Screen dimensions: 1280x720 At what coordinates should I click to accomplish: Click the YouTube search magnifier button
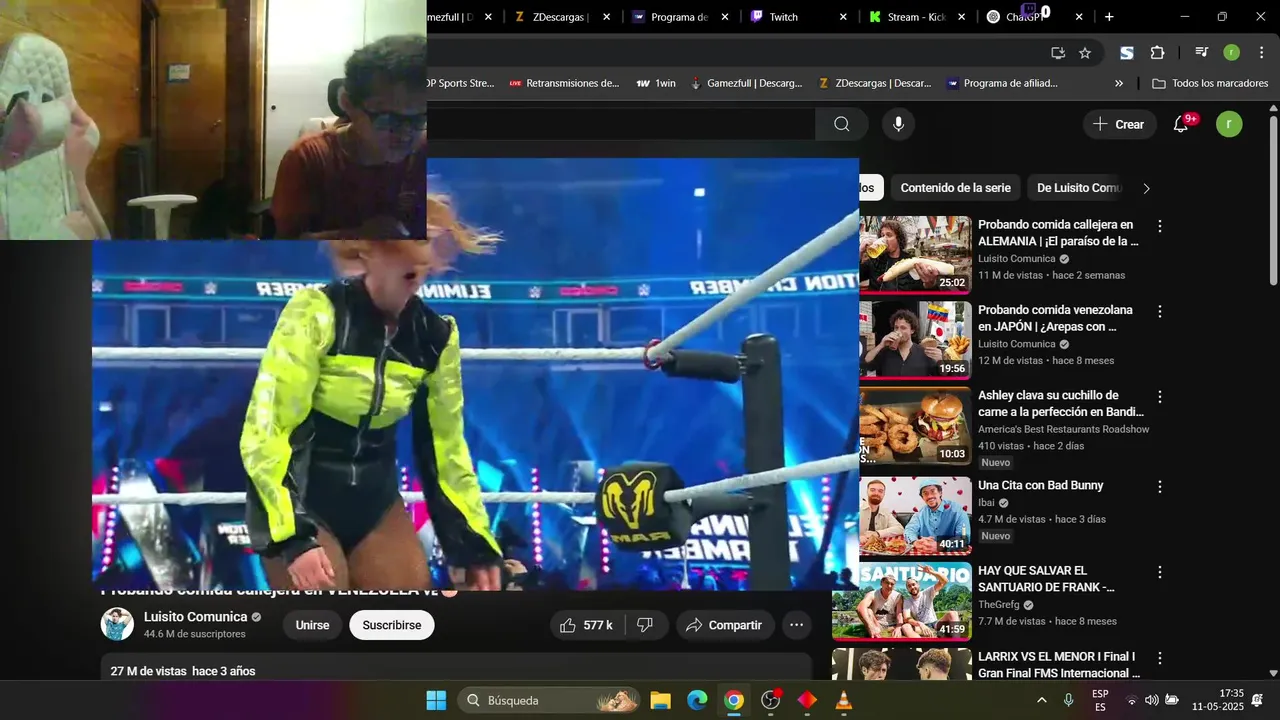(842, 124)
